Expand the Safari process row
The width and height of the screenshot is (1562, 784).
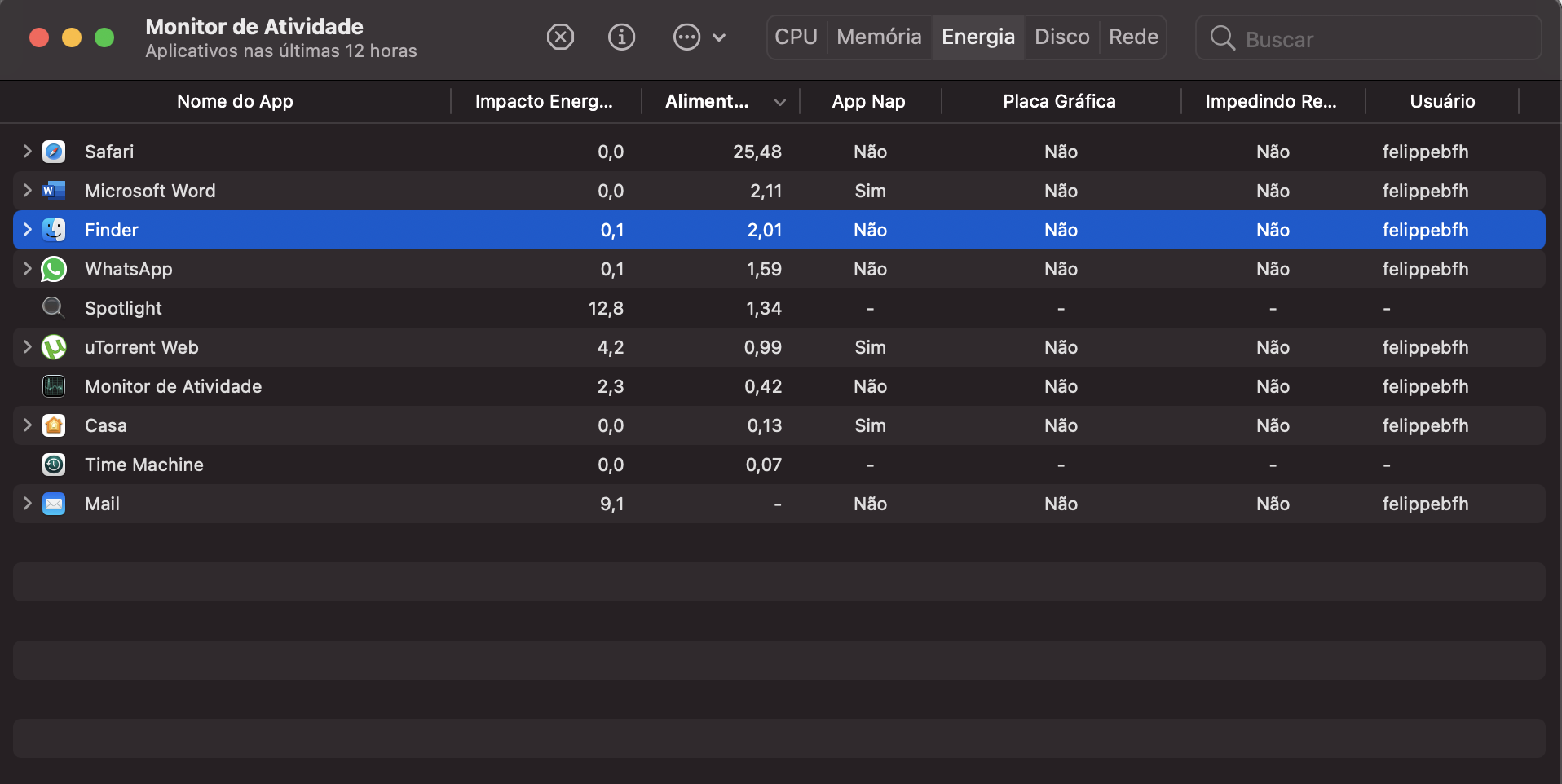(28, 152)
